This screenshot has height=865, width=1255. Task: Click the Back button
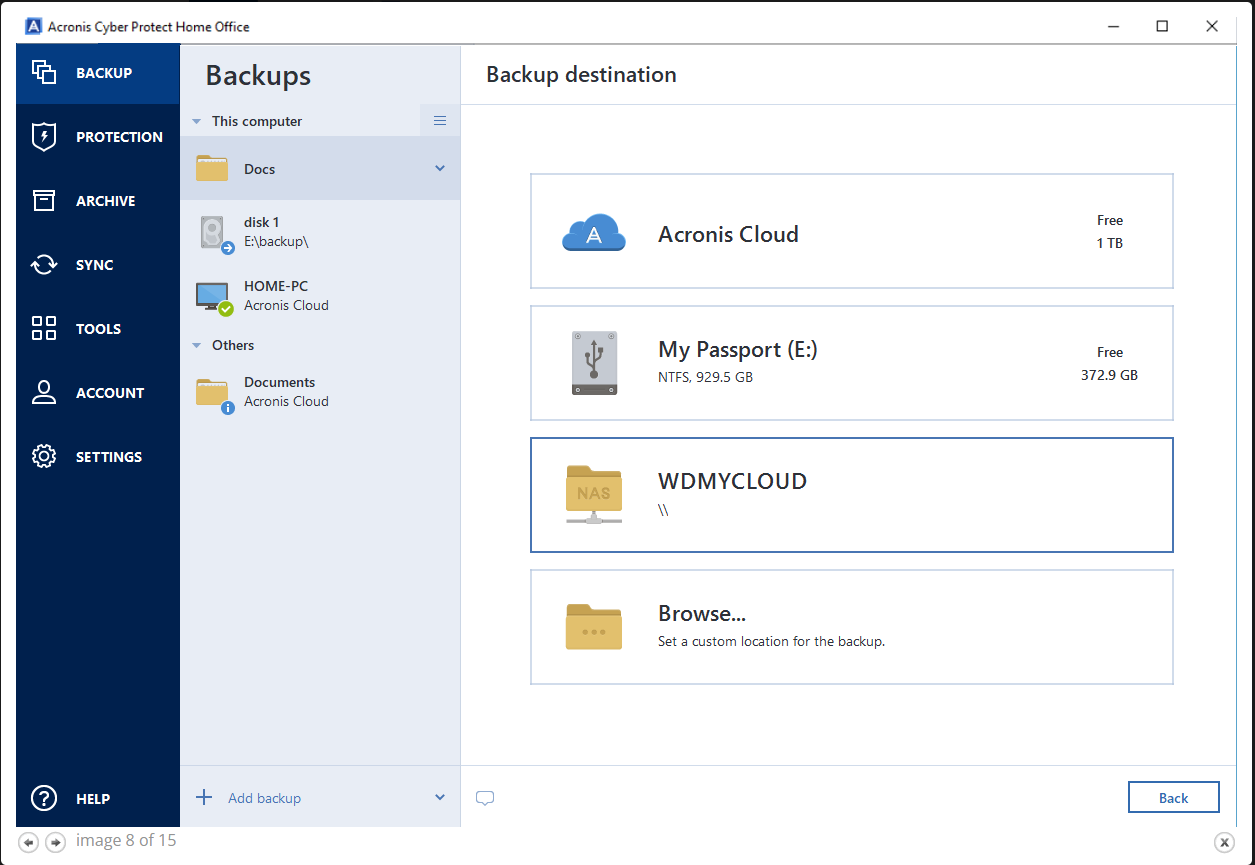click(1173, 798)
